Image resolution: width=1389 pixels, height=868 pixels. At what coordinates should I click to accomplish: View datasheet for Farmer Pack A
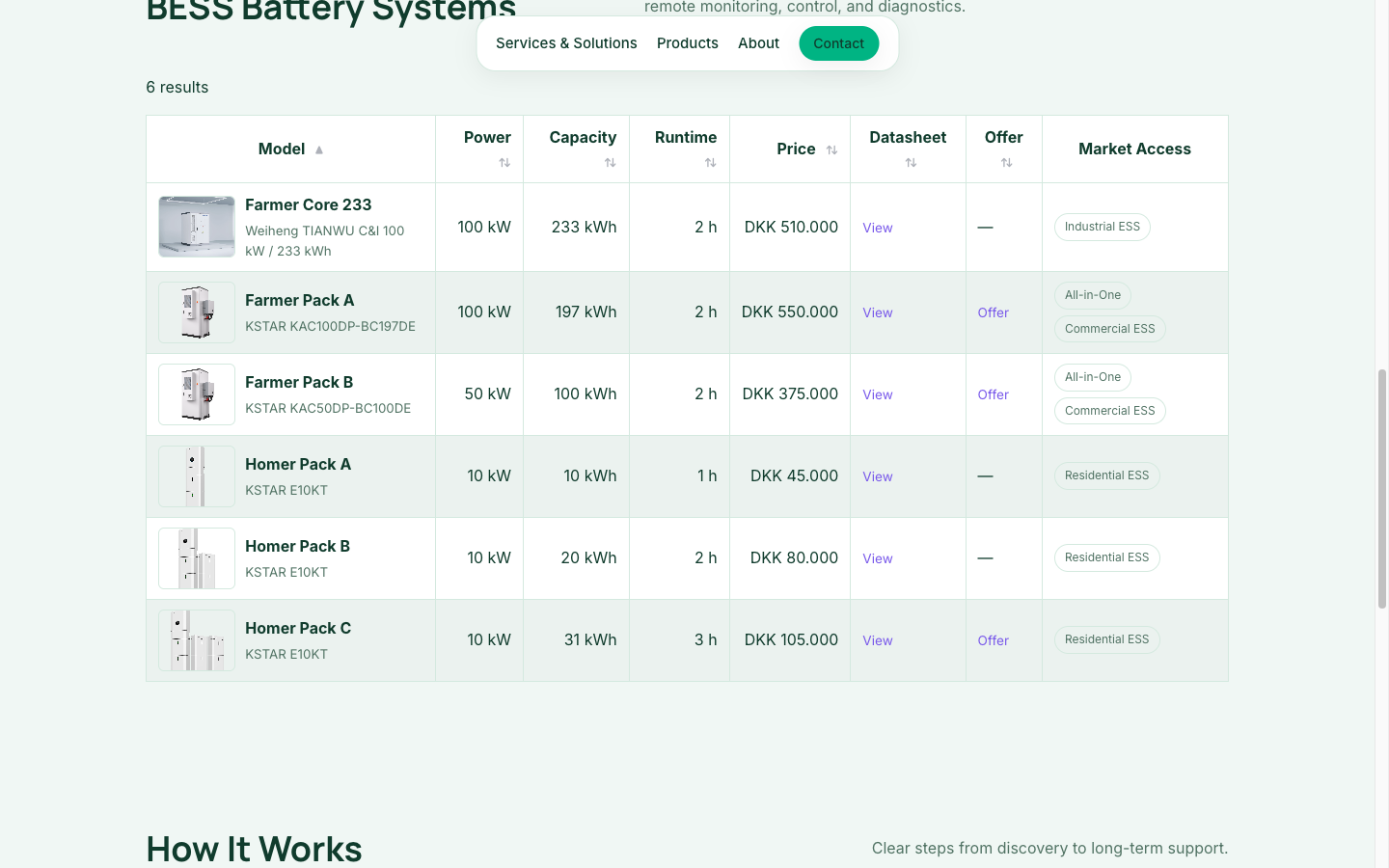[878, 312]
